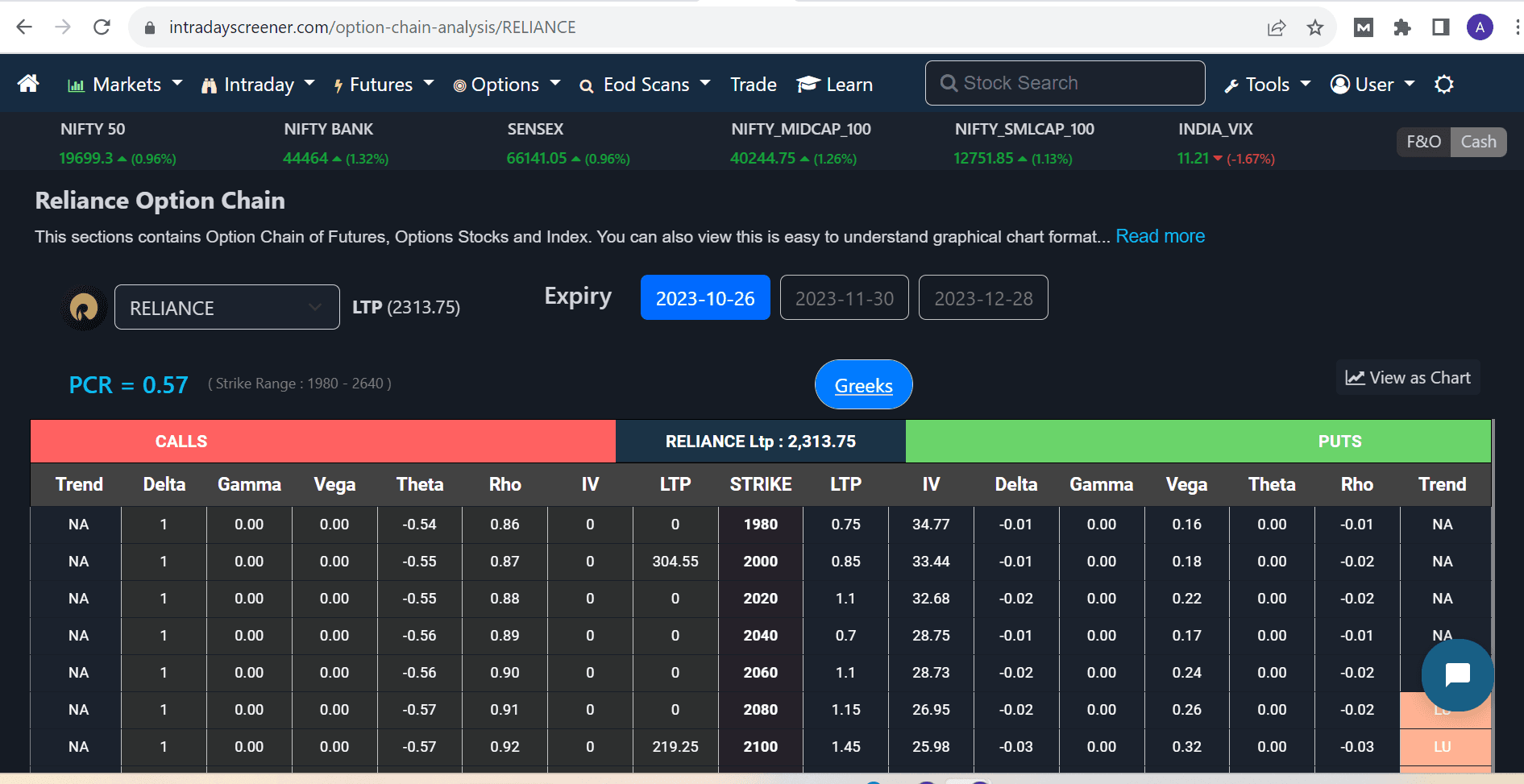
Task: Follow the Read more link
Action: 1160,236
